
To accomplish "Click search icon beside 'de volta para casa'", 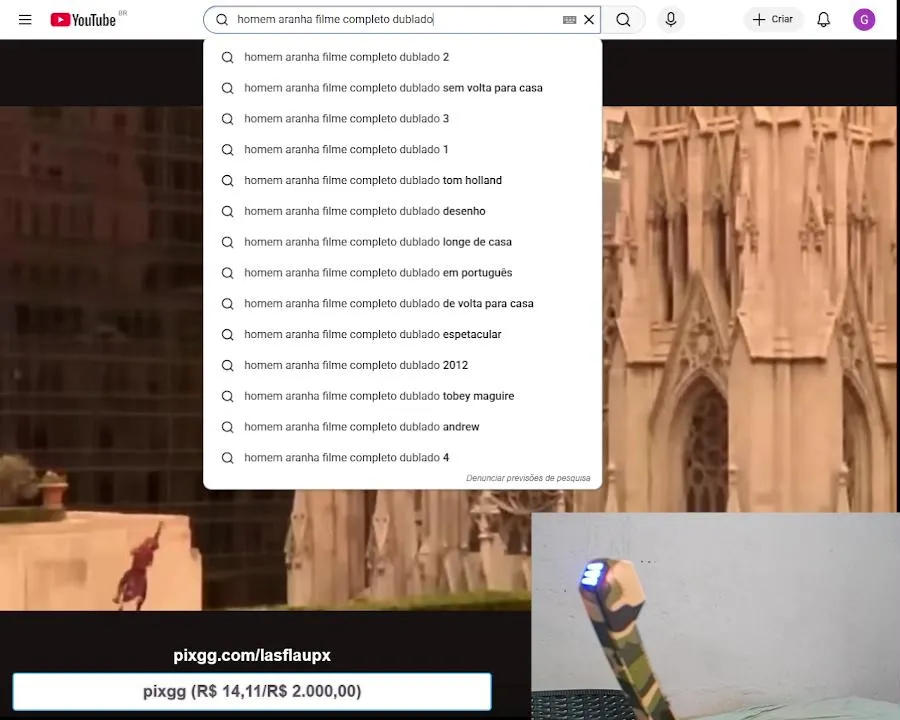I will 228,304.
